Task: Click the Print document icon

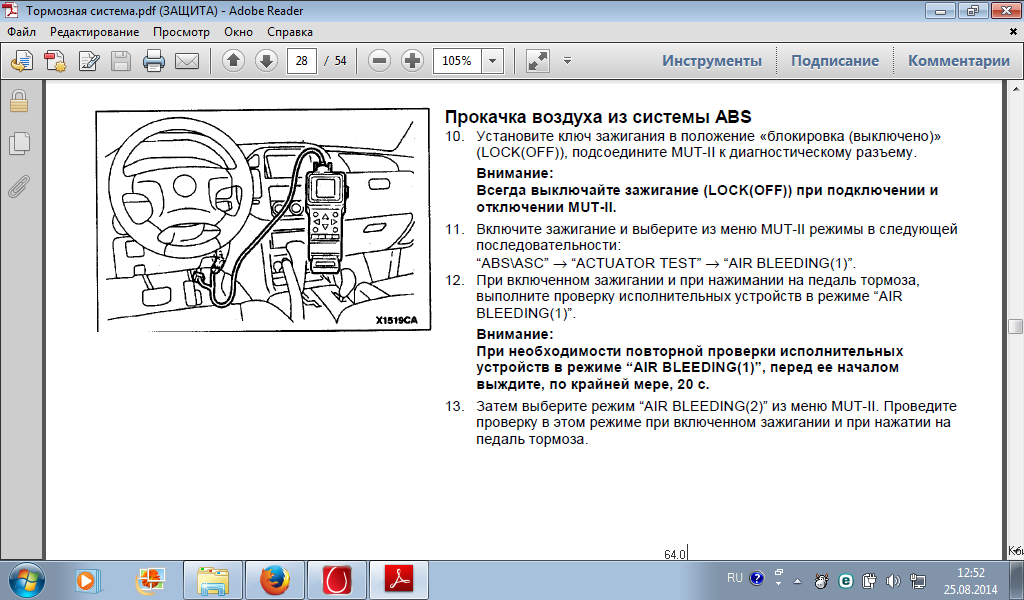Action: [153, 61]
